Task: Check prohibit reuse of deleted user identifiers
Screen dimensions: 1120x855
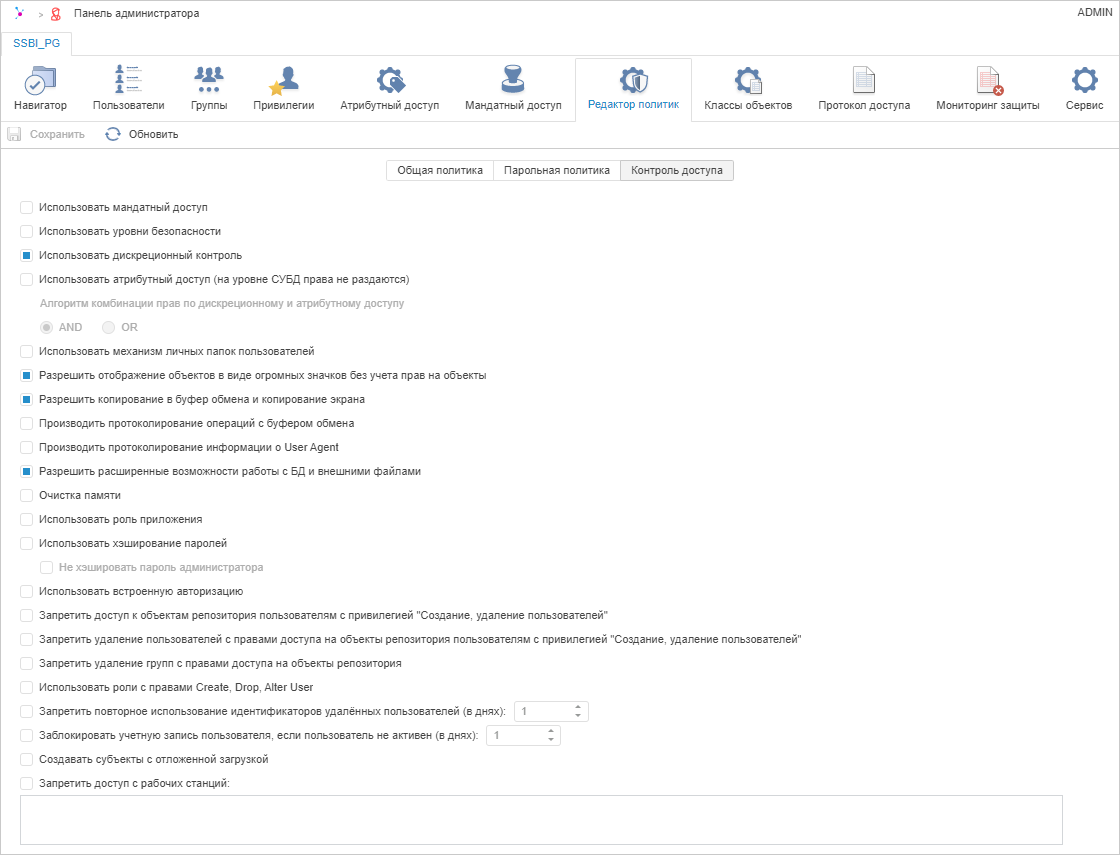Action: click(x=26, y=711)
